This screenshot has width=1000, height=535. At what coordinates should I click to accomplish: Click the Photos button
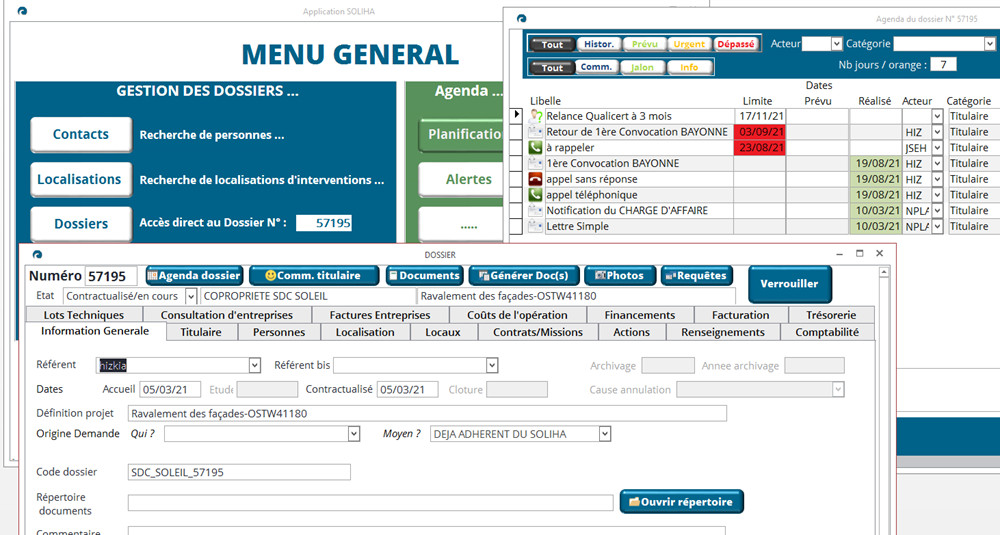619,275
